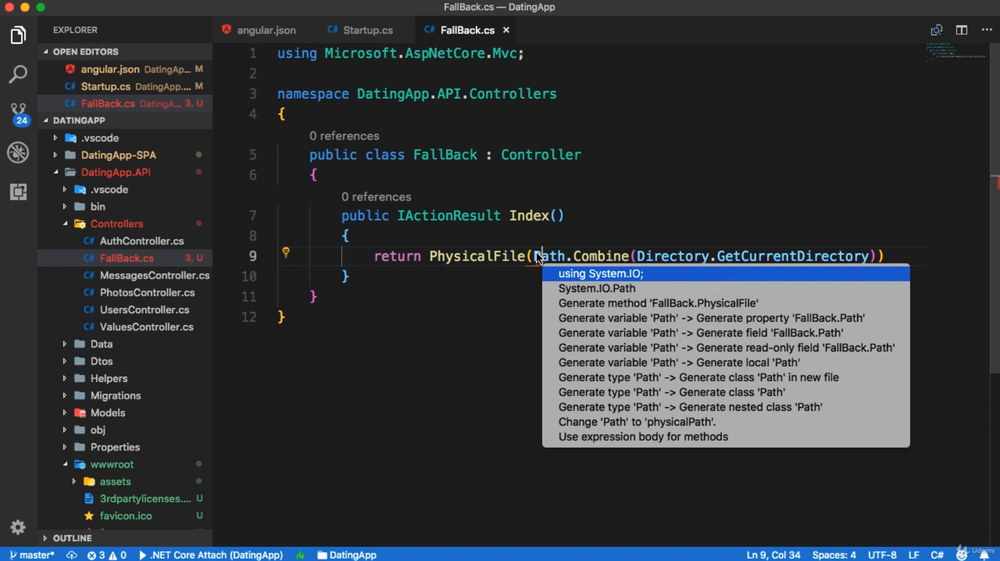Viewport: 1000px width, 561px height.
Task: Change indentation via Spaces: 4
Action: (x=834, y=555)
